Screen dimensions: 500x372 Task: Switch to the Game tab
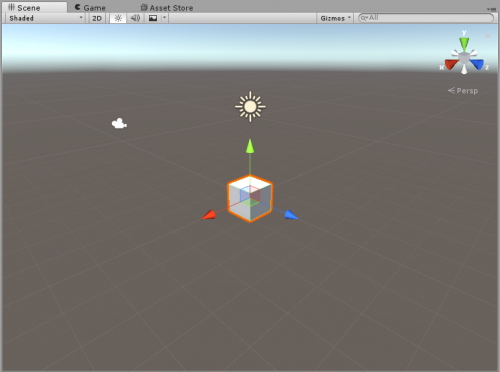(x=90, y=8)
